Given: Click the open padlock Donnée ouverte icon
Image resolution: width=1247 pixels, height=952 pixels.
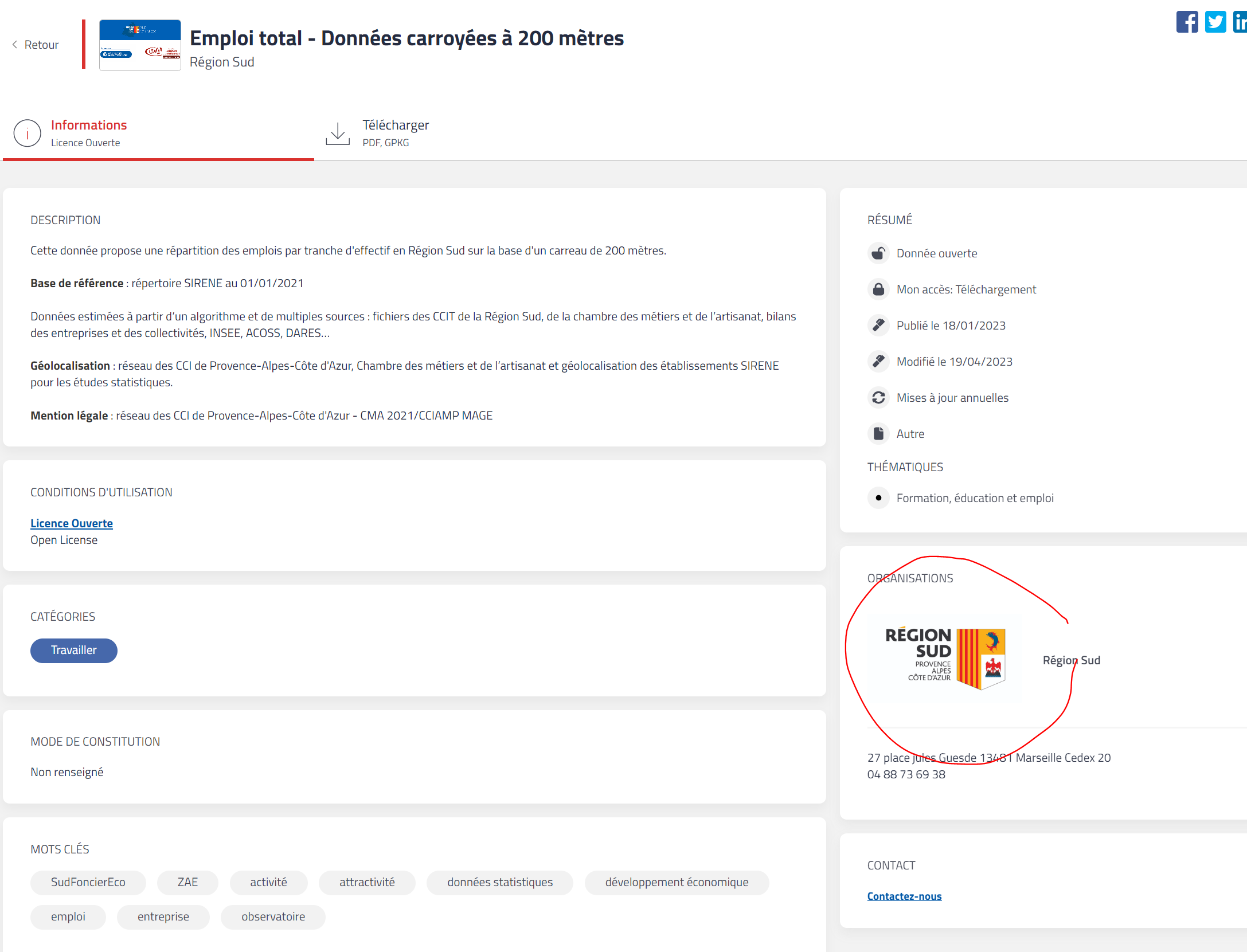Looking at the screenshot, I should click(x=878, y=253).
